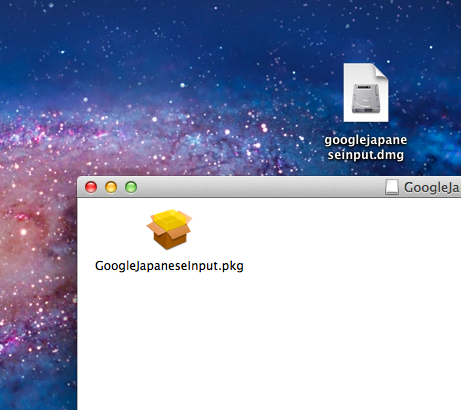The image size is (461, 410).
Task: Click the ".pkg" extension in the file name
Action: 232,266
